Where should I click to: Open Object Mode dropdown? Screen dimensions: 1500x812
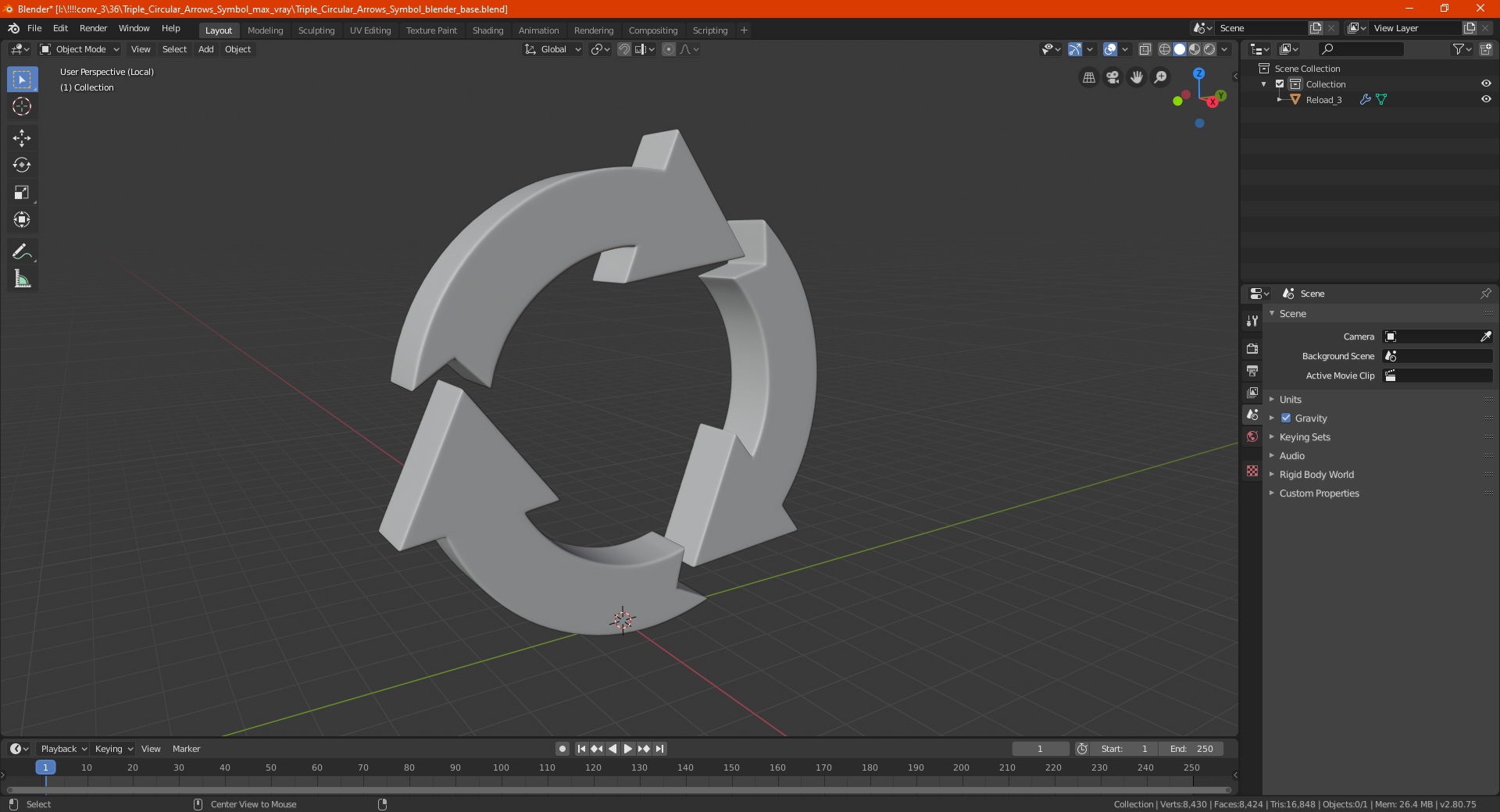pyautogui.click(x=80, y=49)
